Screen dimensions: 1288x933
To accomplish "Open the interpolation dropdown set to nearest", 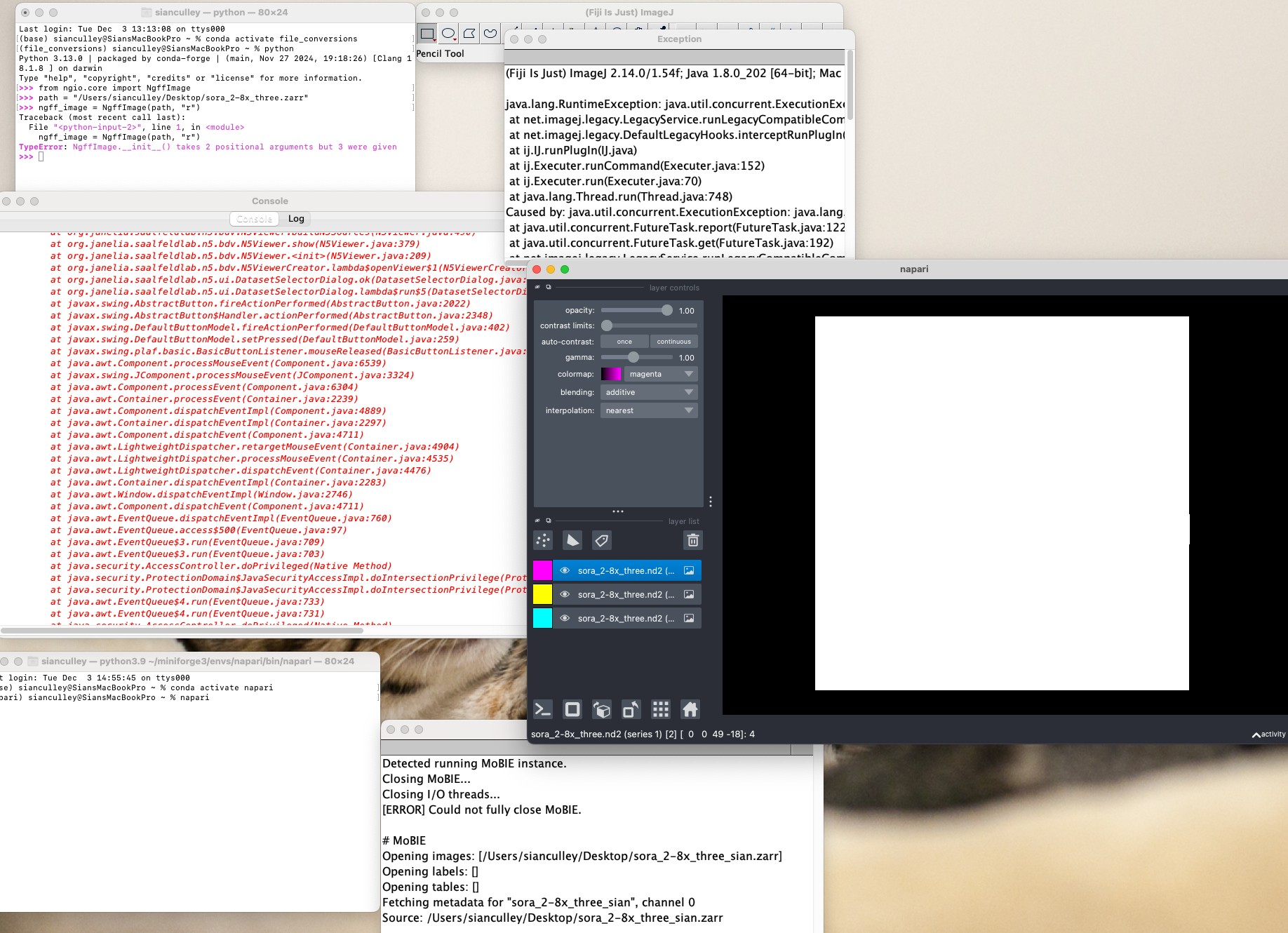I will [x=649, y=411].
